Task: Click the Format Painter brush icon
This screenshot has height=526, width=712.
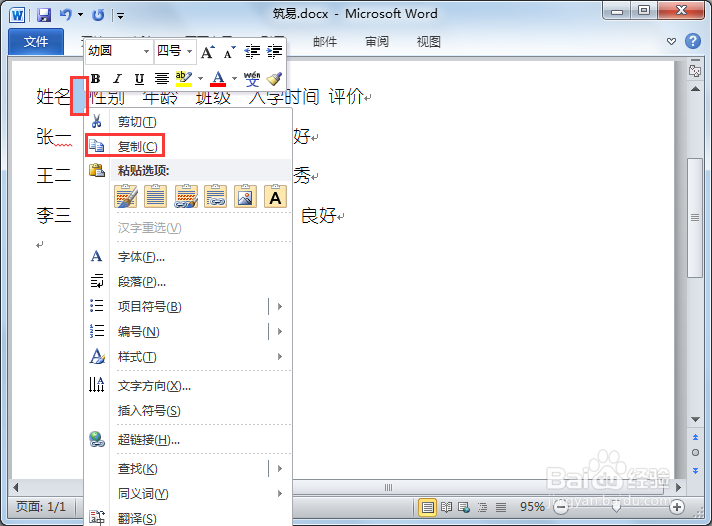Action: pos(274,79)
